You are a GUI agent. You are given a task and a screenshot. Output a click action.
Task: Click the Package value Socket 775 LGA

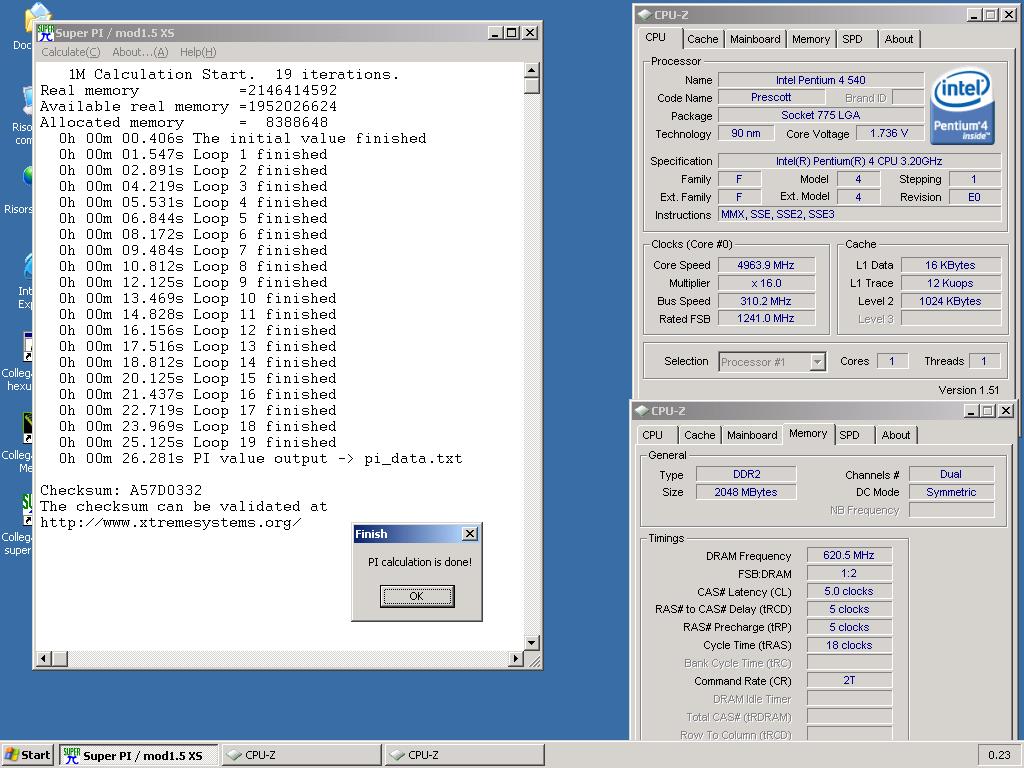(820, 115)
